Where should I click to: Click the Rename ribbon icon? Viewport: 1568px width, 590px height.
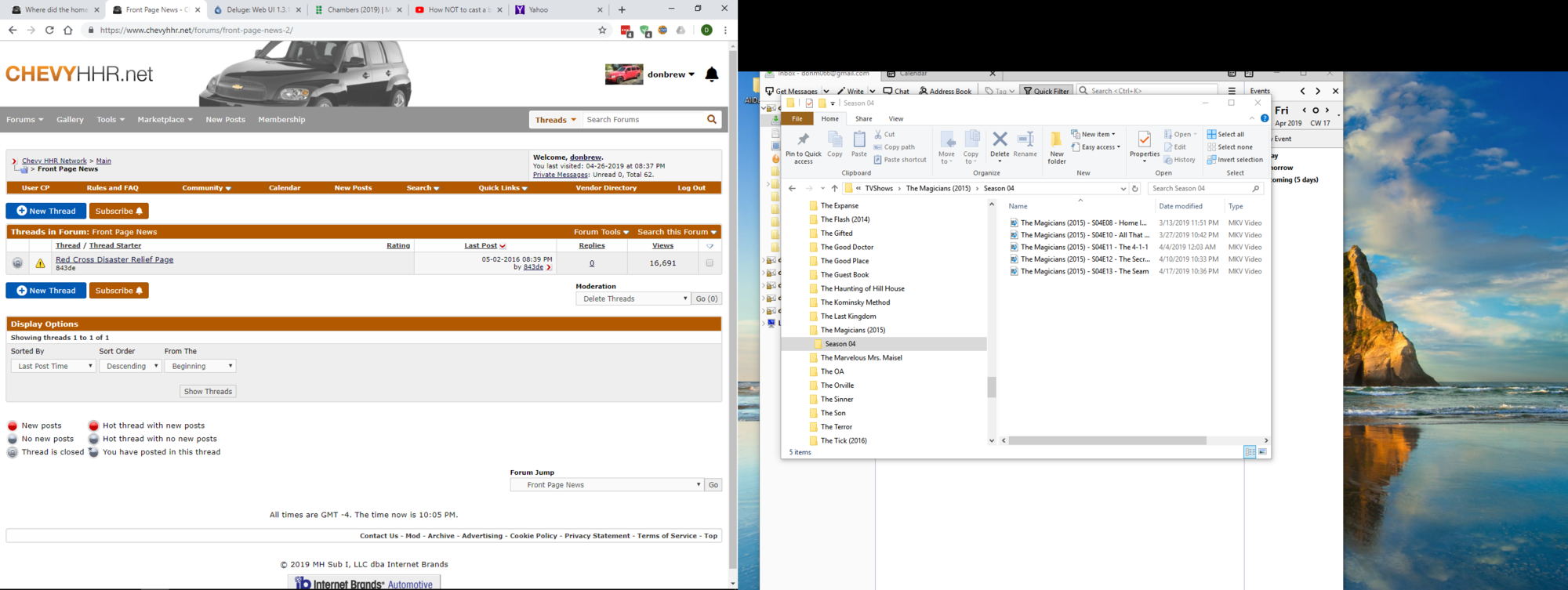click(x=1025, y=144)
